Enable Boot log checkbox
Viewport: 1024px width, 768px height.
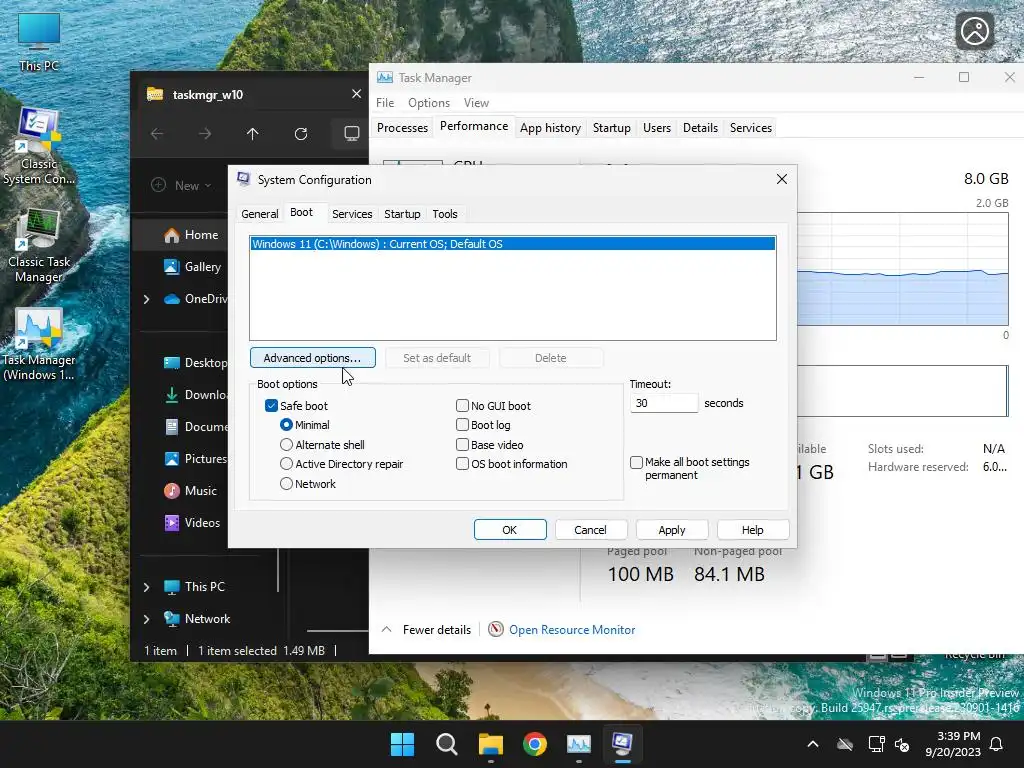tap(462, 425)
